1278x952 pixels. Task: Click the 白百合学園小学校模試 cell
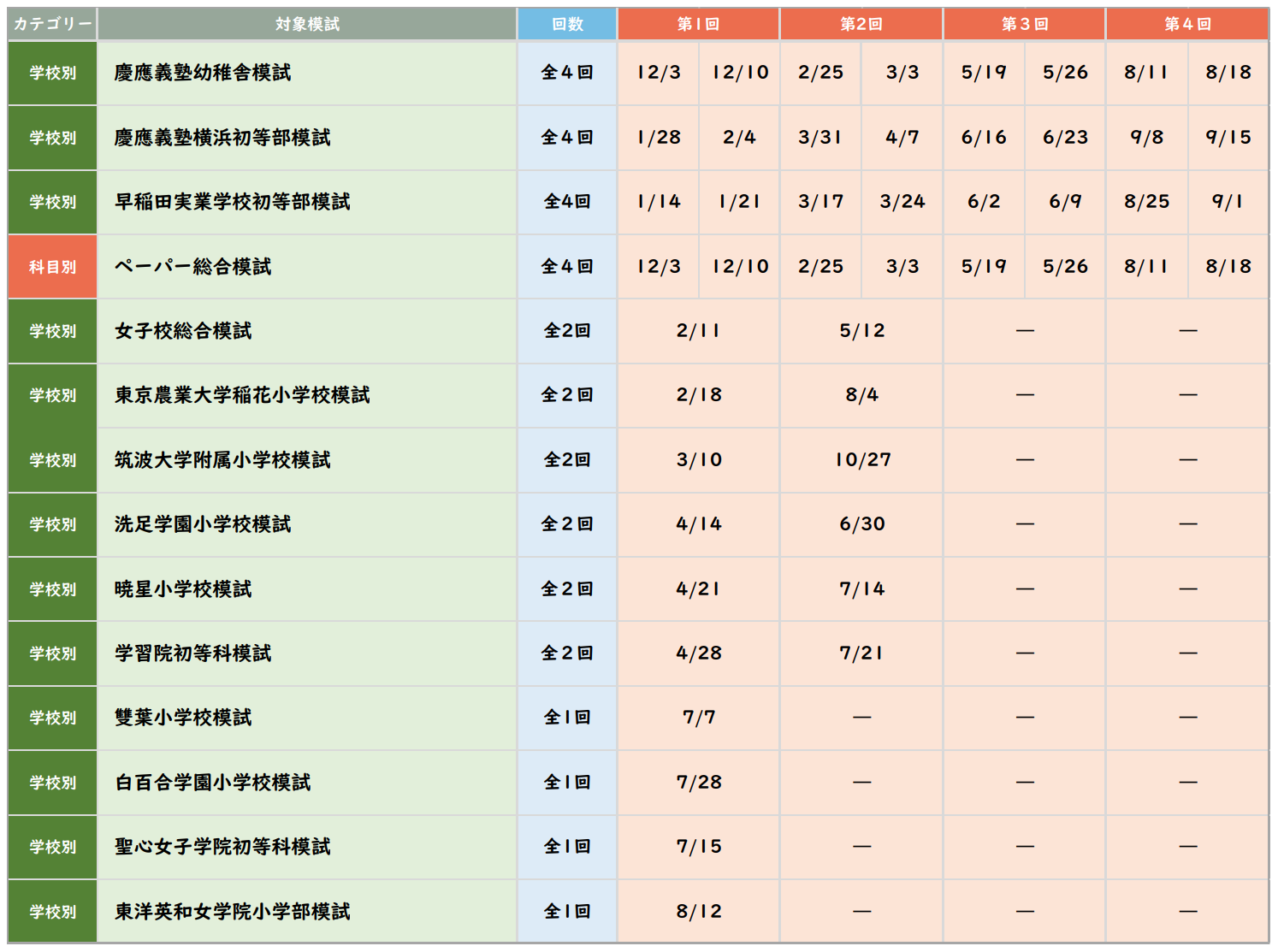click(x=307, y=783)
